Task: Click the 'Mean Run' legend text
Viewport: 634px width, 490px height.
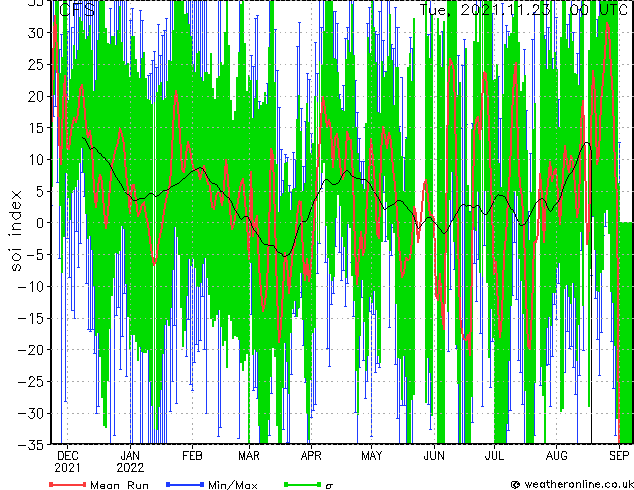Action: click(x=119, y=485)
